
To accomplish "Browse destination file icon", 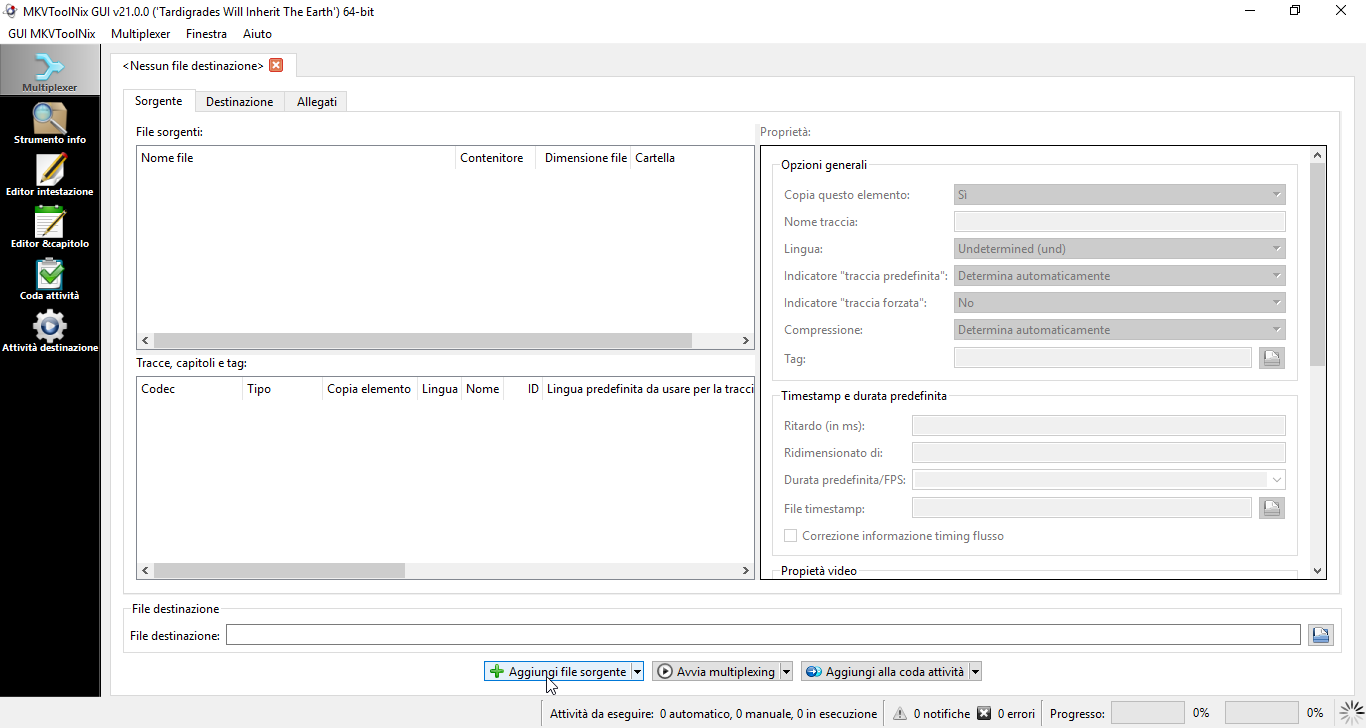I will click(1321, 635).
